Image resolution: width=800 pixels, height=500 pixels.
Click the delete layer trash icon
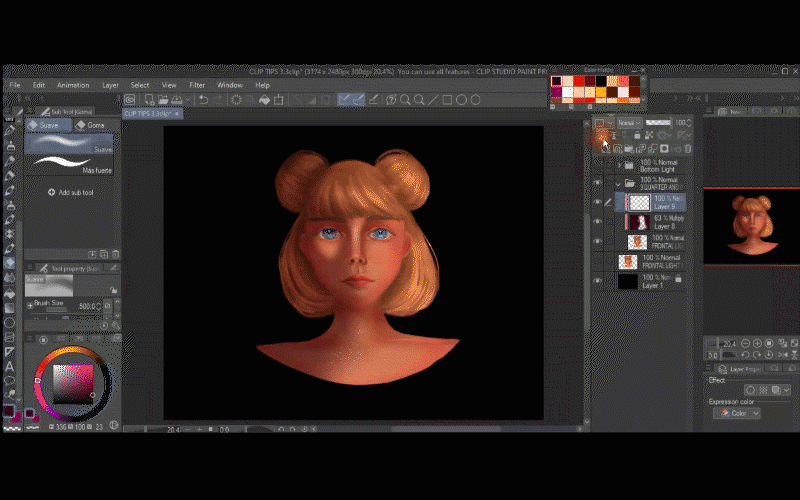[687, 149]
